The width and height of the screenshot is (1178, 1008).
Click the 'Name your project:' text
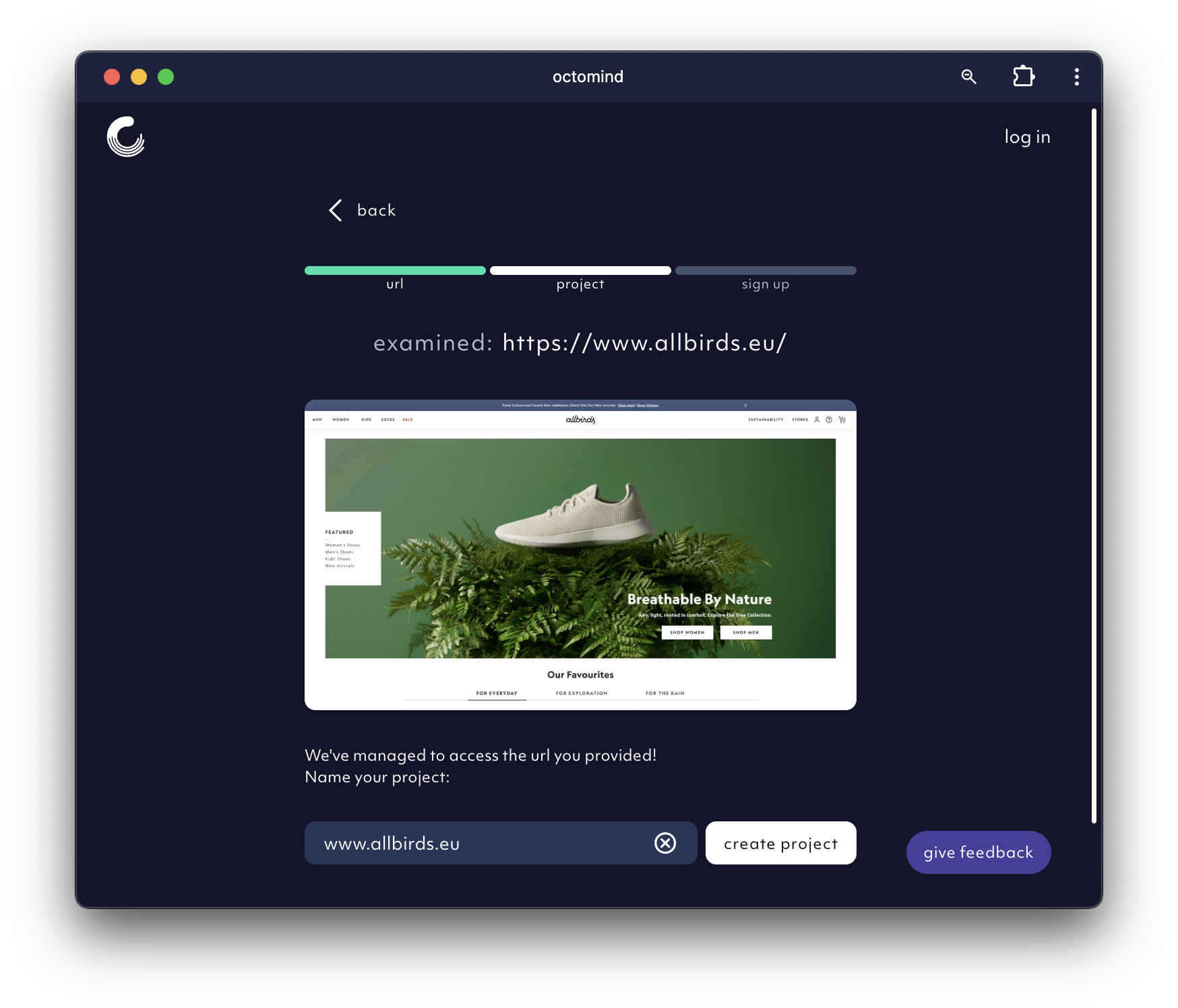pos(377,777)
